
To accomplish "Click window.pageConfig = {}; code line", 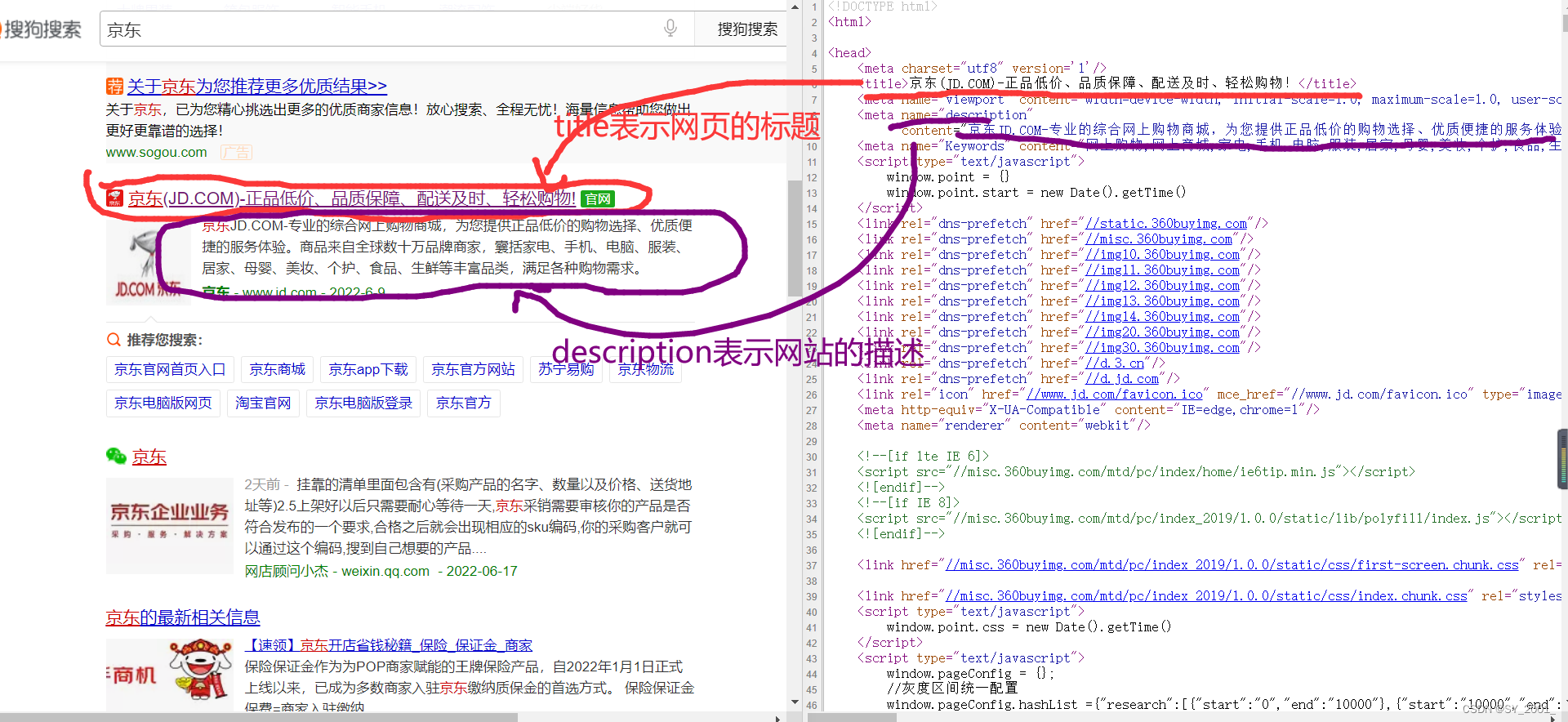I will pos(970,674).
